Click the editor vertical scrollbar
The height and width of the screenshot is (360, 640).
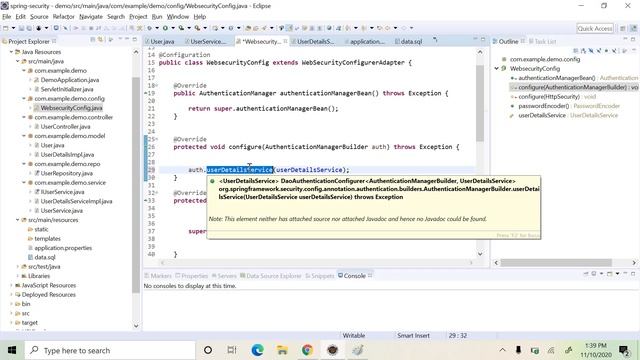480,102
